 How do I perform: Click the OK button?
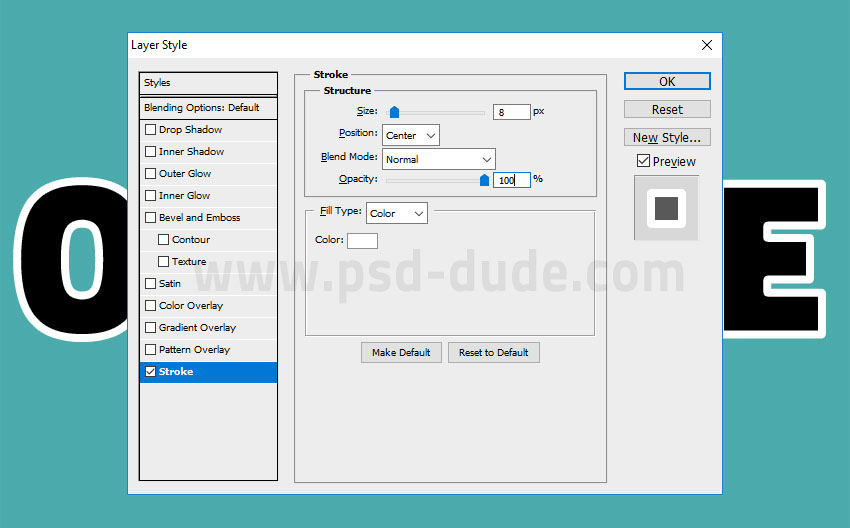667,81
